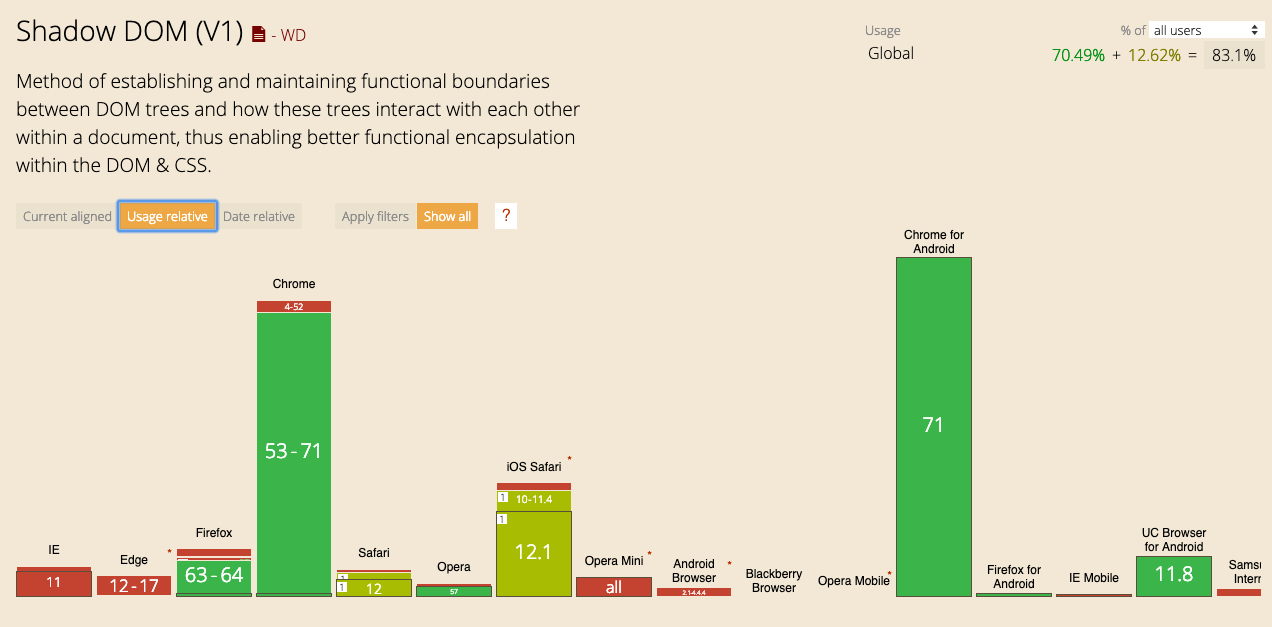Click the Global usage label
This screenshot has height=627, width=1272.
click(x=891, y=53)
